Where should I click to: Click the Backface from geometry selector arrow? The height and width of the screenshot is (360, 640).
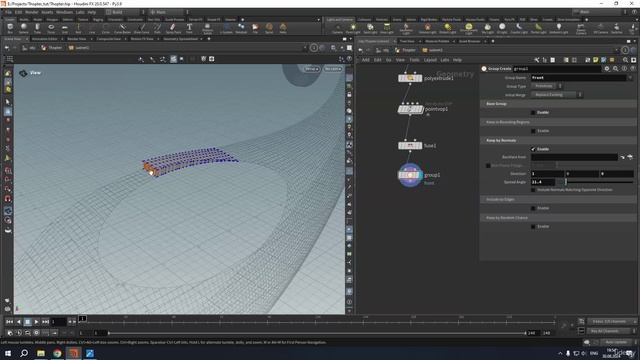click(622, 157)
